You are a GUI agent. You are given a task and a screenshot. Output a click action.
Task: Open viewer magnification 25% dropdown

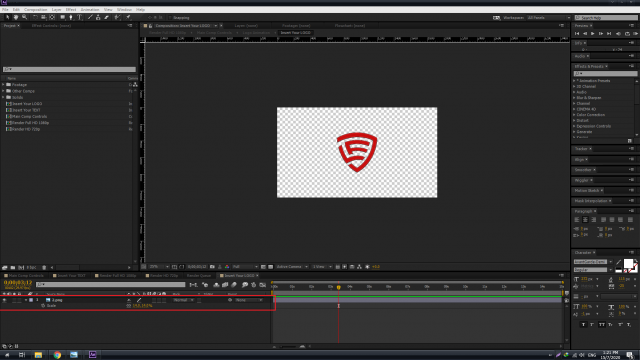point(158,267)
